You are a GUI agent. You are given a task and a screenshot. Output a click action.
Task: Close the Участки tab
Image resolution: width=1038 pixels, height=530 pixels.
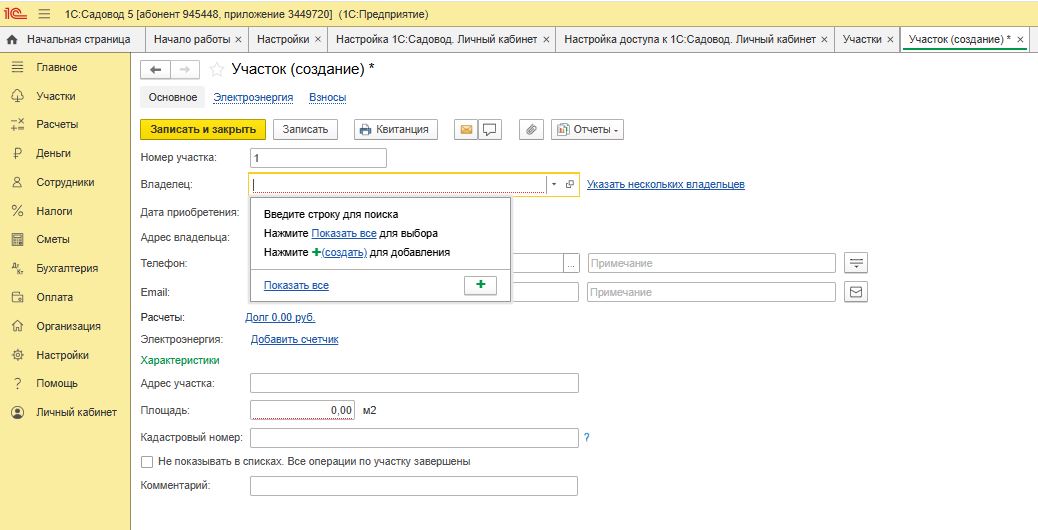tap(890, 40)
